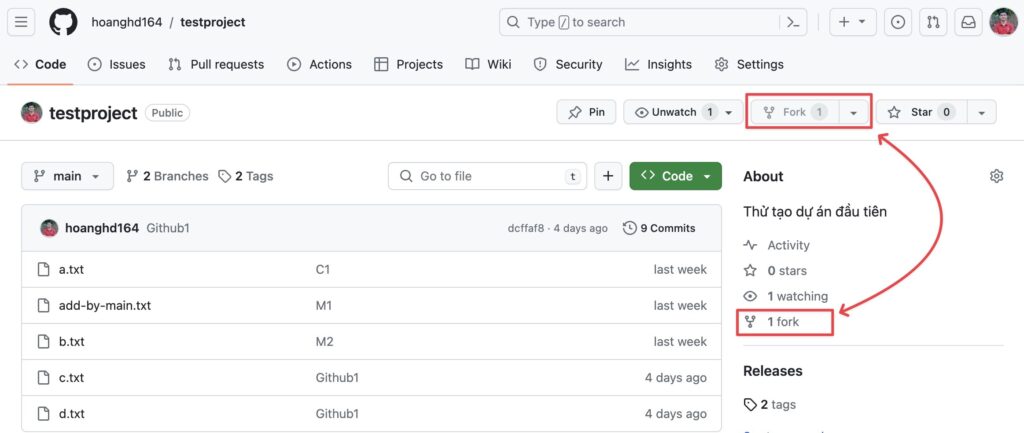The height and width of the screenshot is (433, 1024).
Task: Focus the Go to file search box
Action: pyautogui.click(x=487, y=176)
